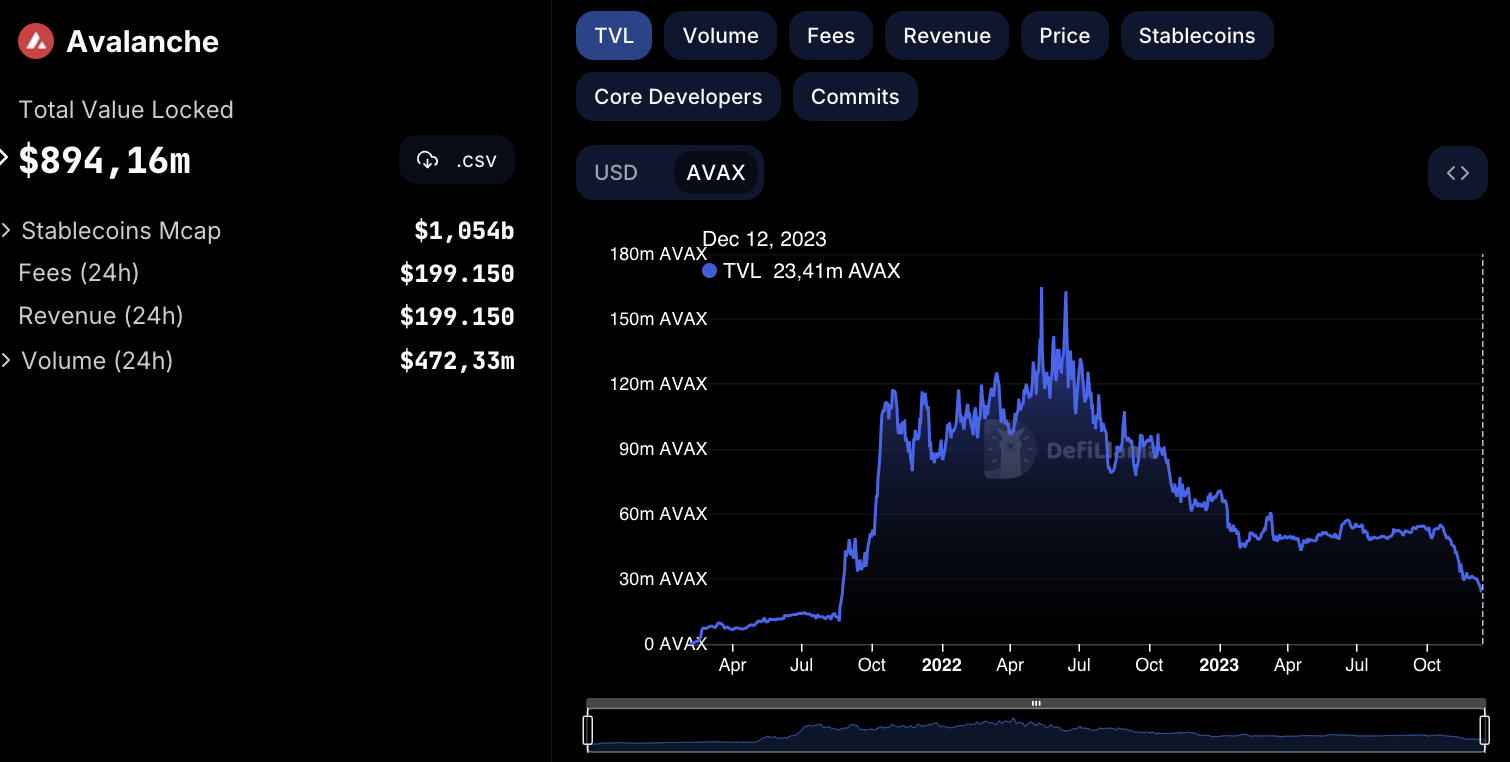Click the $1,054b stablecoins value
The height and width of the screenshot is (762, 1510).
[x=464, y=231]
